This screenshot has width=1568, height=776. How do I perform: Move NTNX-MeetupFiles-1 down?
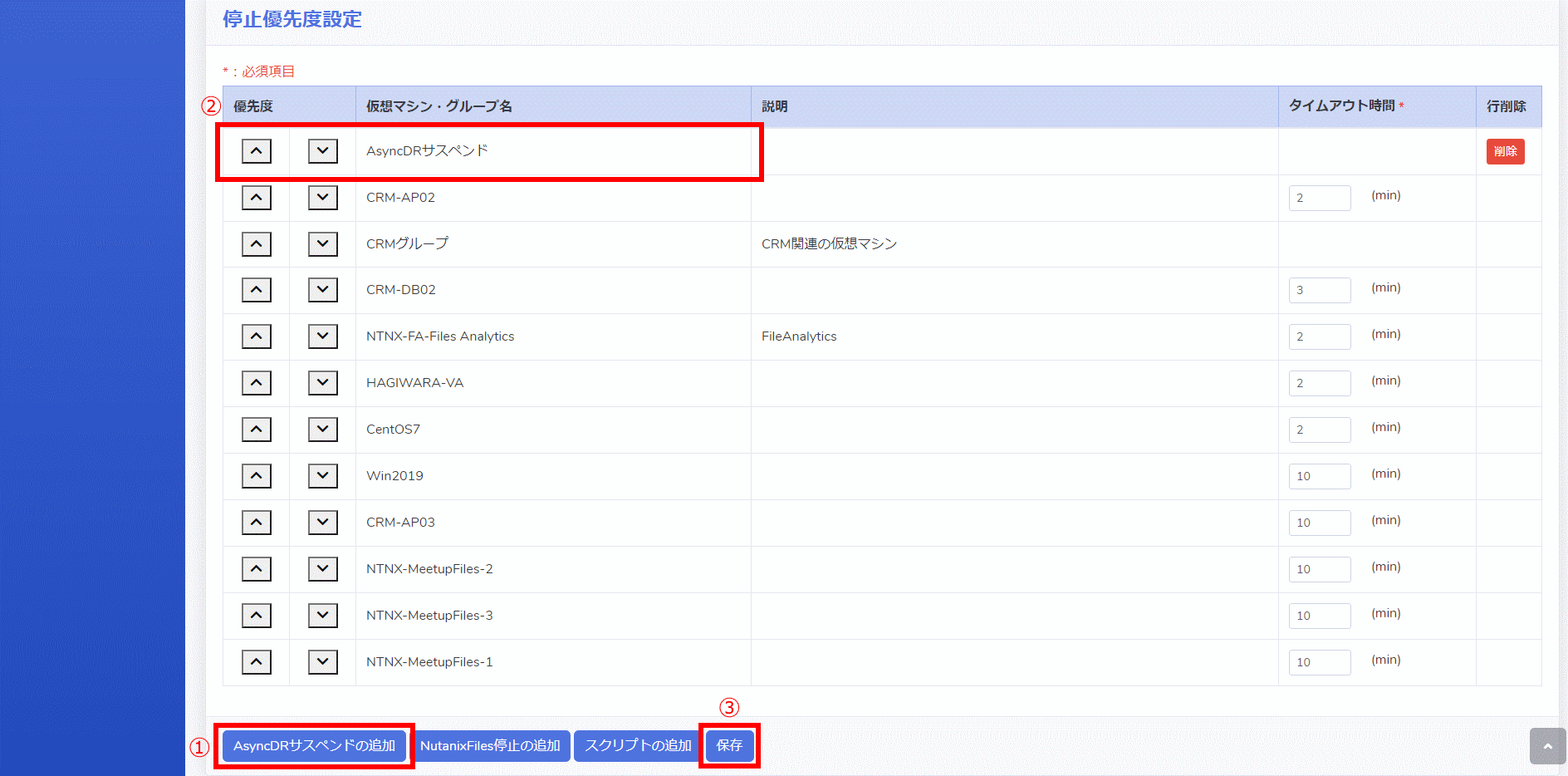(322, 662)
